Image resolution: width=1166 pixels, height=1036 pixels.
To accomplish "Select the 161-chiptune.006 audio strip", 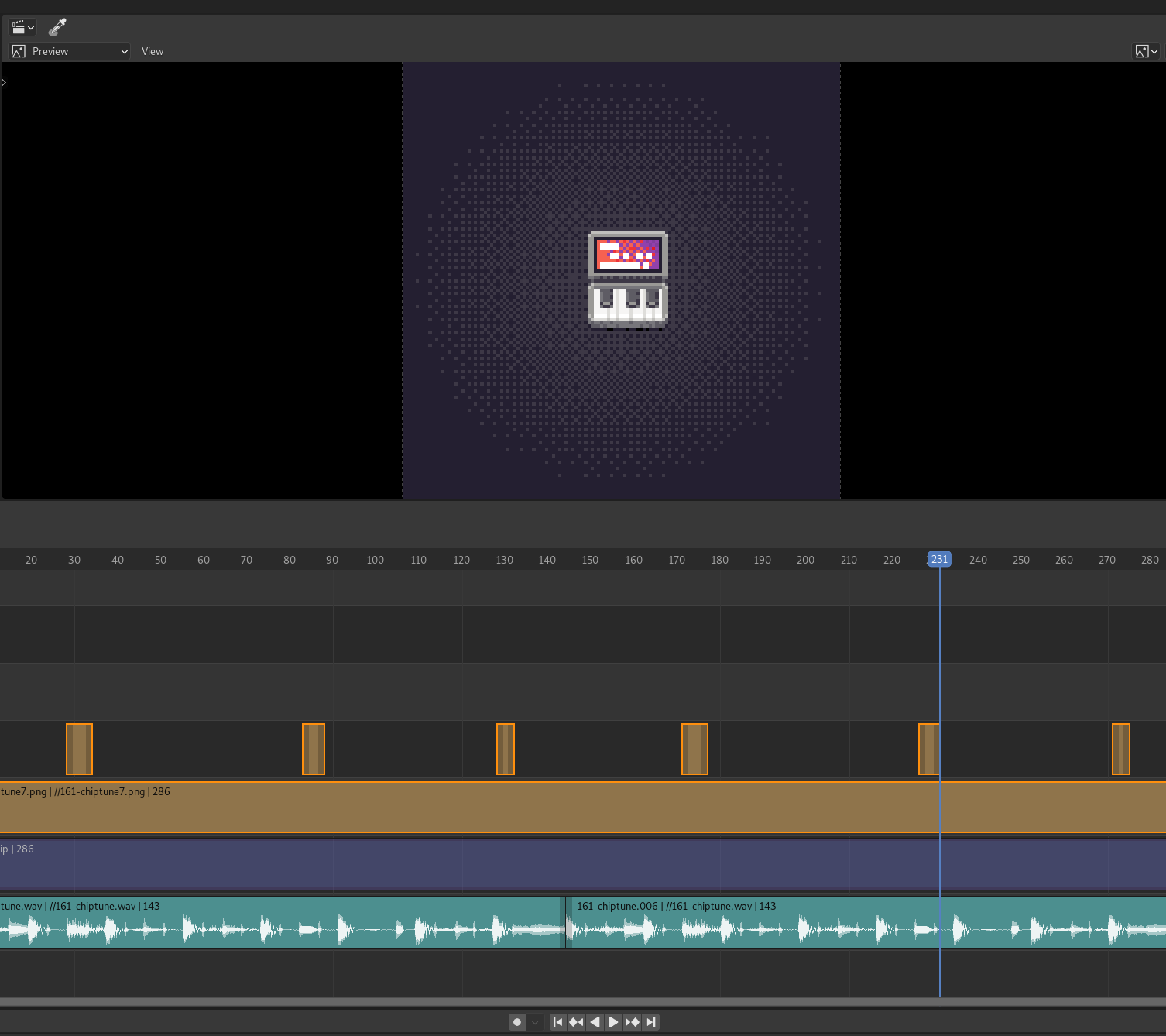I will [774, 921].
